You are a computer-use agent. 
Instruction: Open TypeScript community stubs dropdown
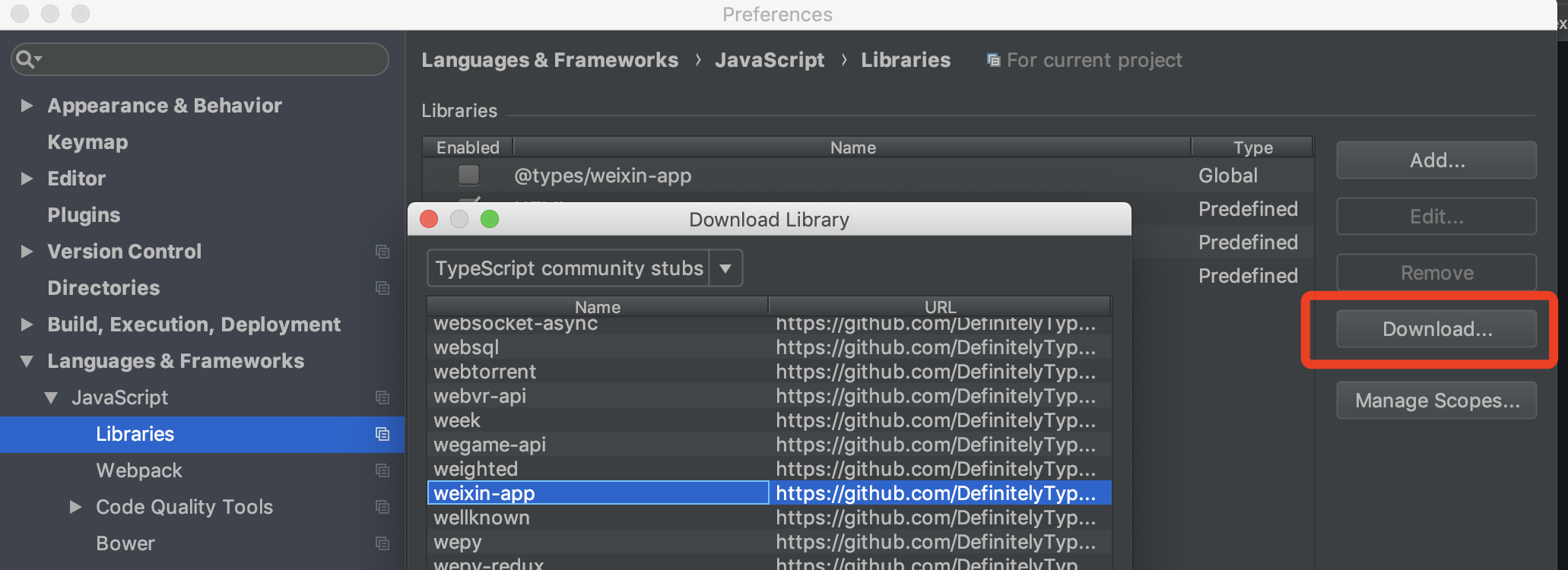[725, 268]
